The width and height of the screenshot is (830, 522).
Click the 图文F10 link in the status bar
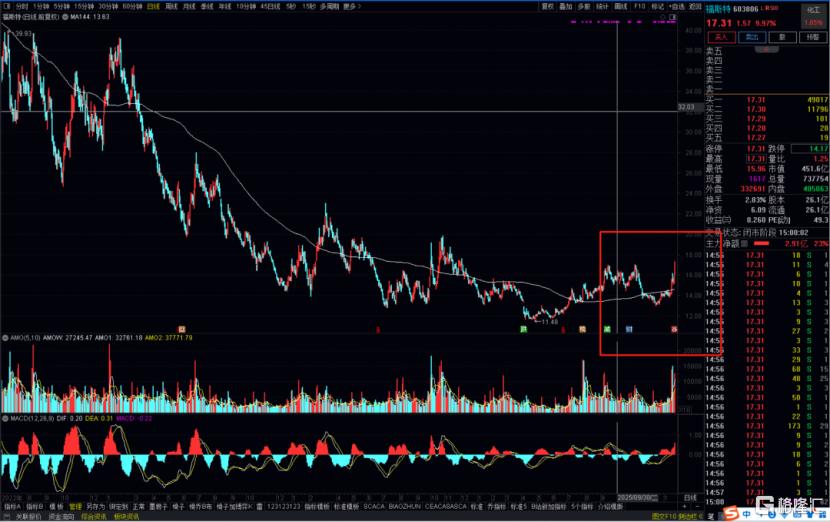pos(664,516)
